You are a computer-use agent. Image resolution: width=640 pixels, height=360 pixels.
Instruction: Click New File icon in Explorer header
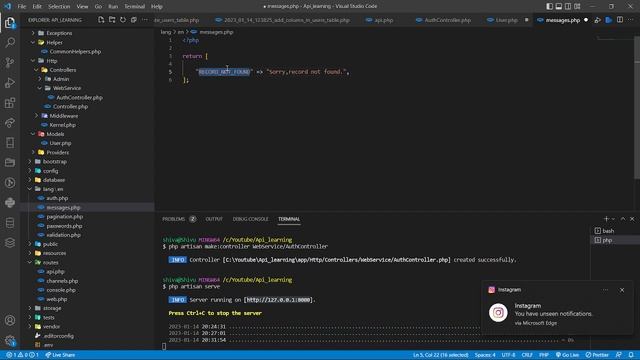101,20
